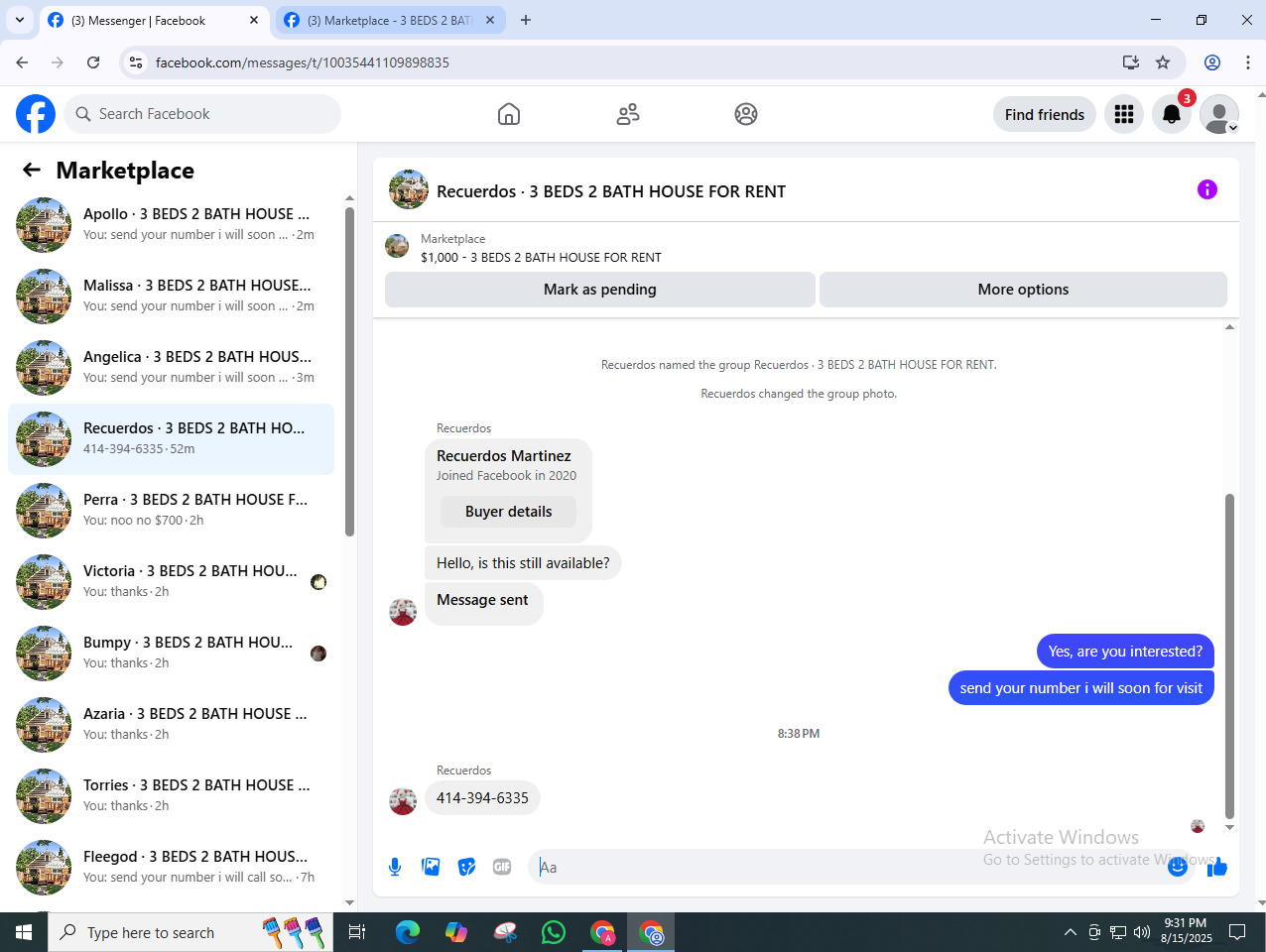Choose a sticker icon
The width and height of the screenshot is (1266, 952).
[466, 867]
